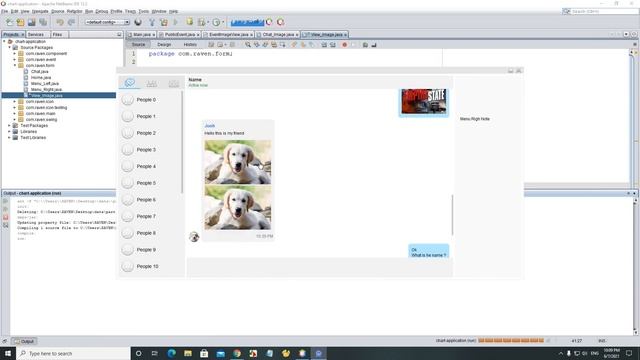Open the default config dropdown

point(107,22)
